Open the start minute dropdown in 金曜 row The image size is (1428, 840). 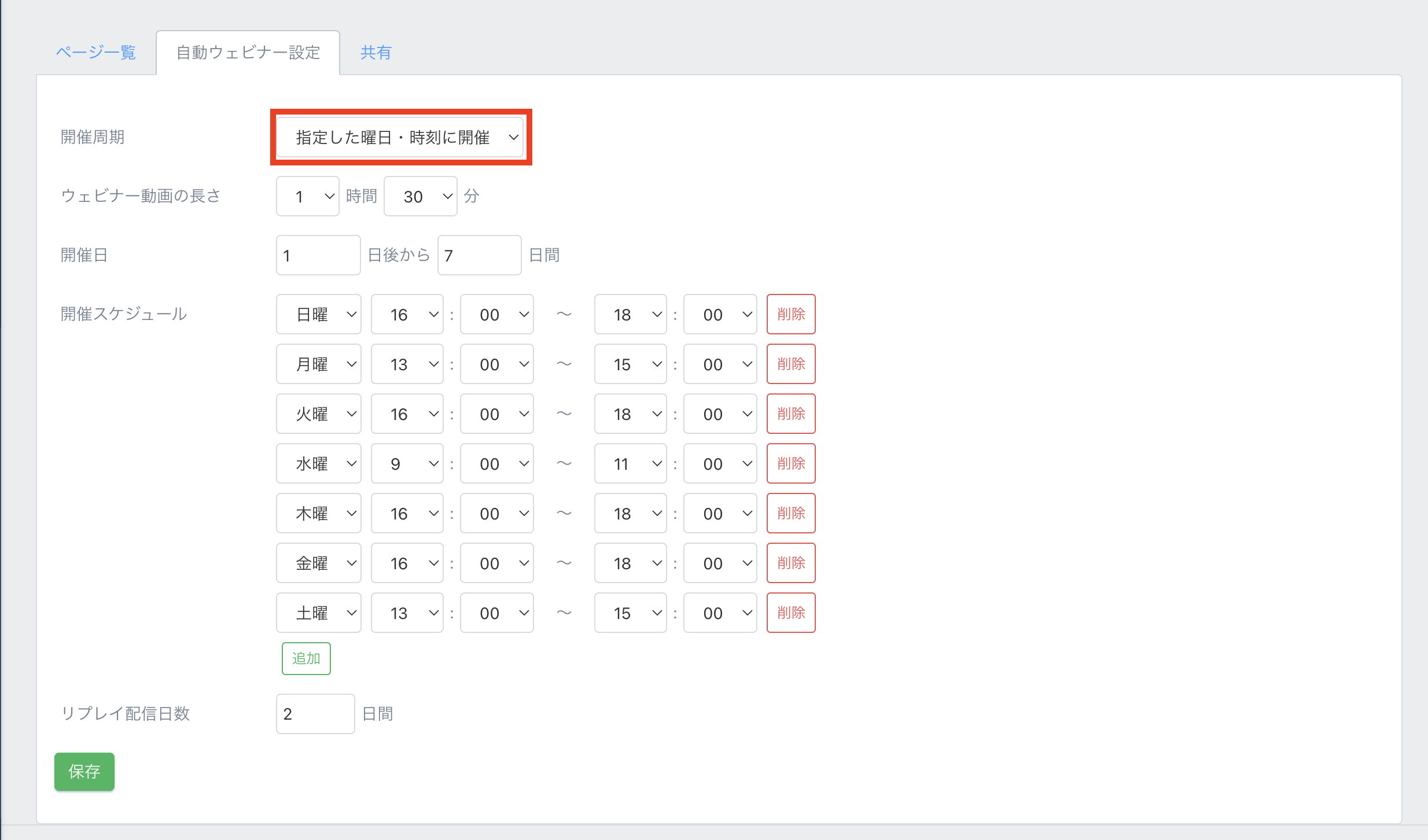pos(496,563)
